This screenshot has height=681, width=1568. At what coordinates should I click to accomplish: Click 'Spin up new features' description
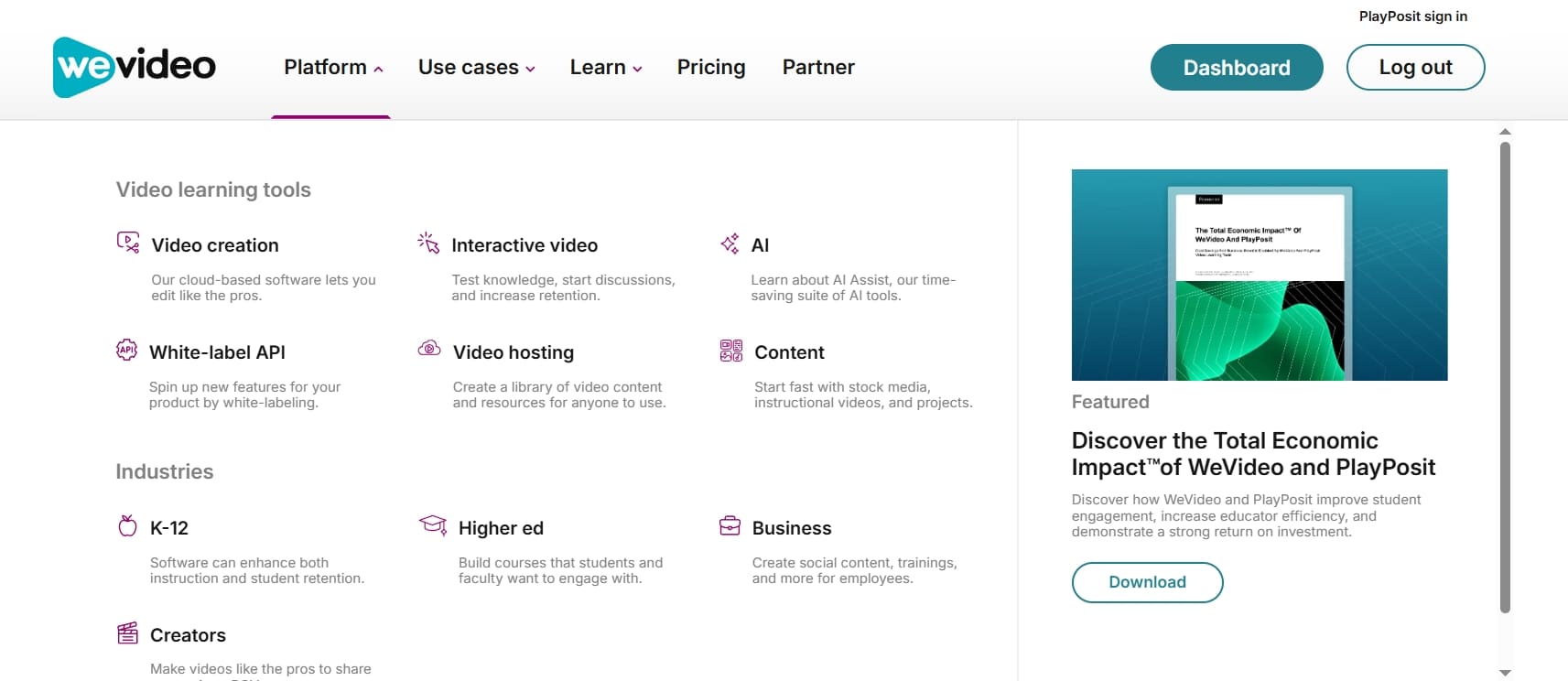(x=244, y=395)
